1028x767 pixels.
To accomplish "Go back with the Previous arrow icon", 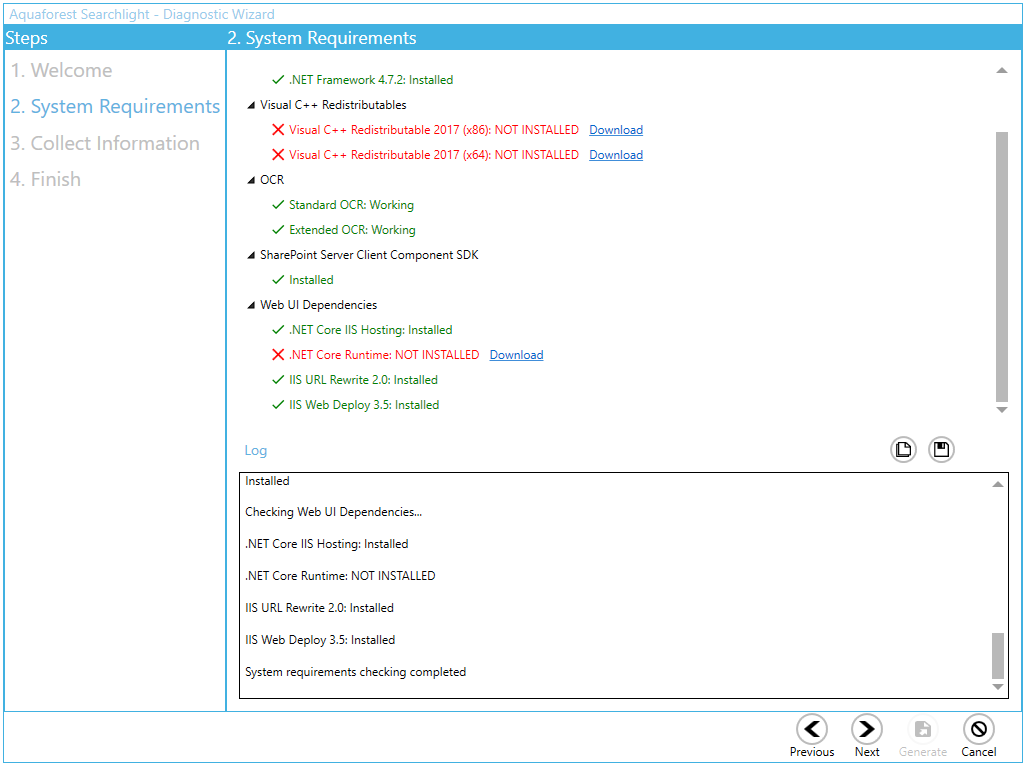I will tap(811, 730).
